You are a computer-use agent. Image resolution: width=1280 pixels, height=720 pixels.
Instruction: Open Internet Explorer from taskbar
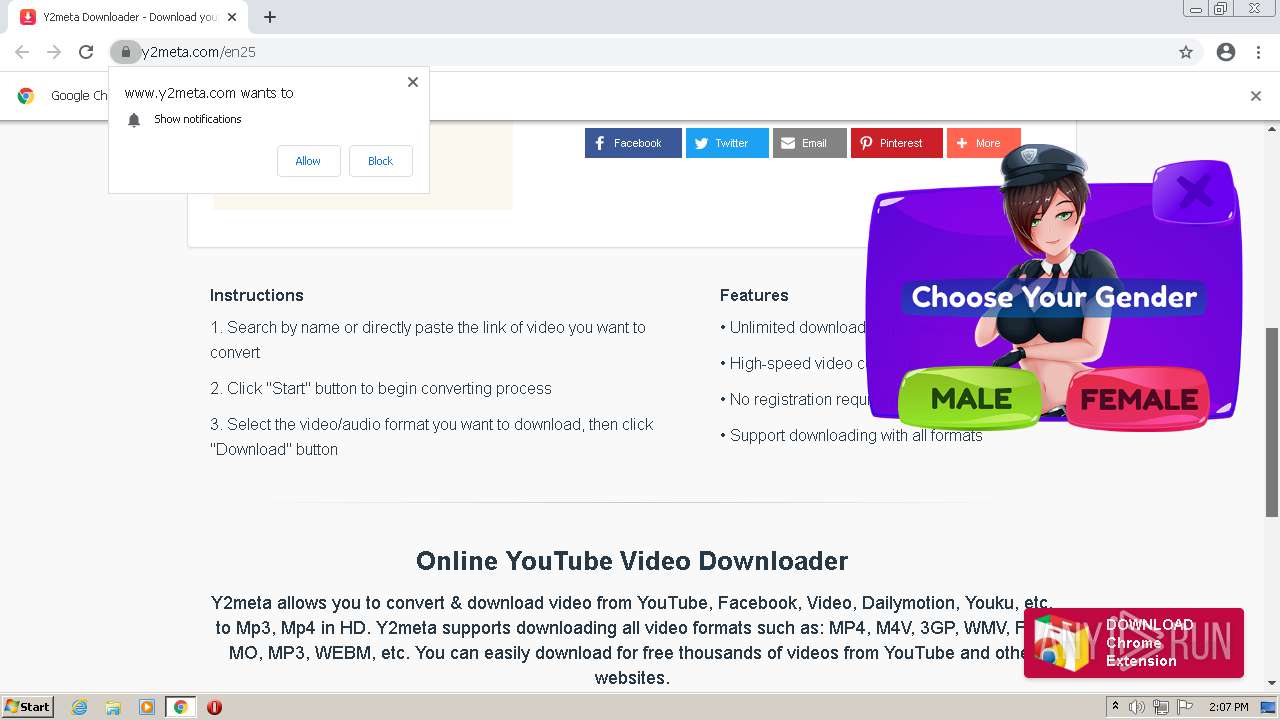pos(80,707)
